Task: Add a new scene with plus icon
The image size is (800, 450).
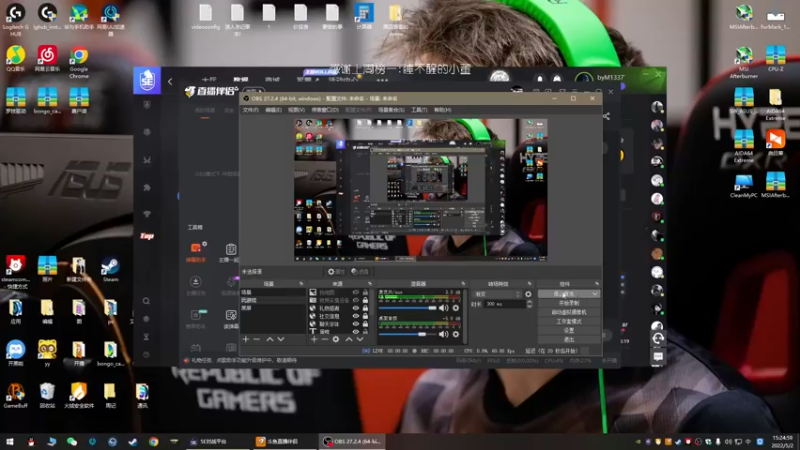Action: point(246,339)
